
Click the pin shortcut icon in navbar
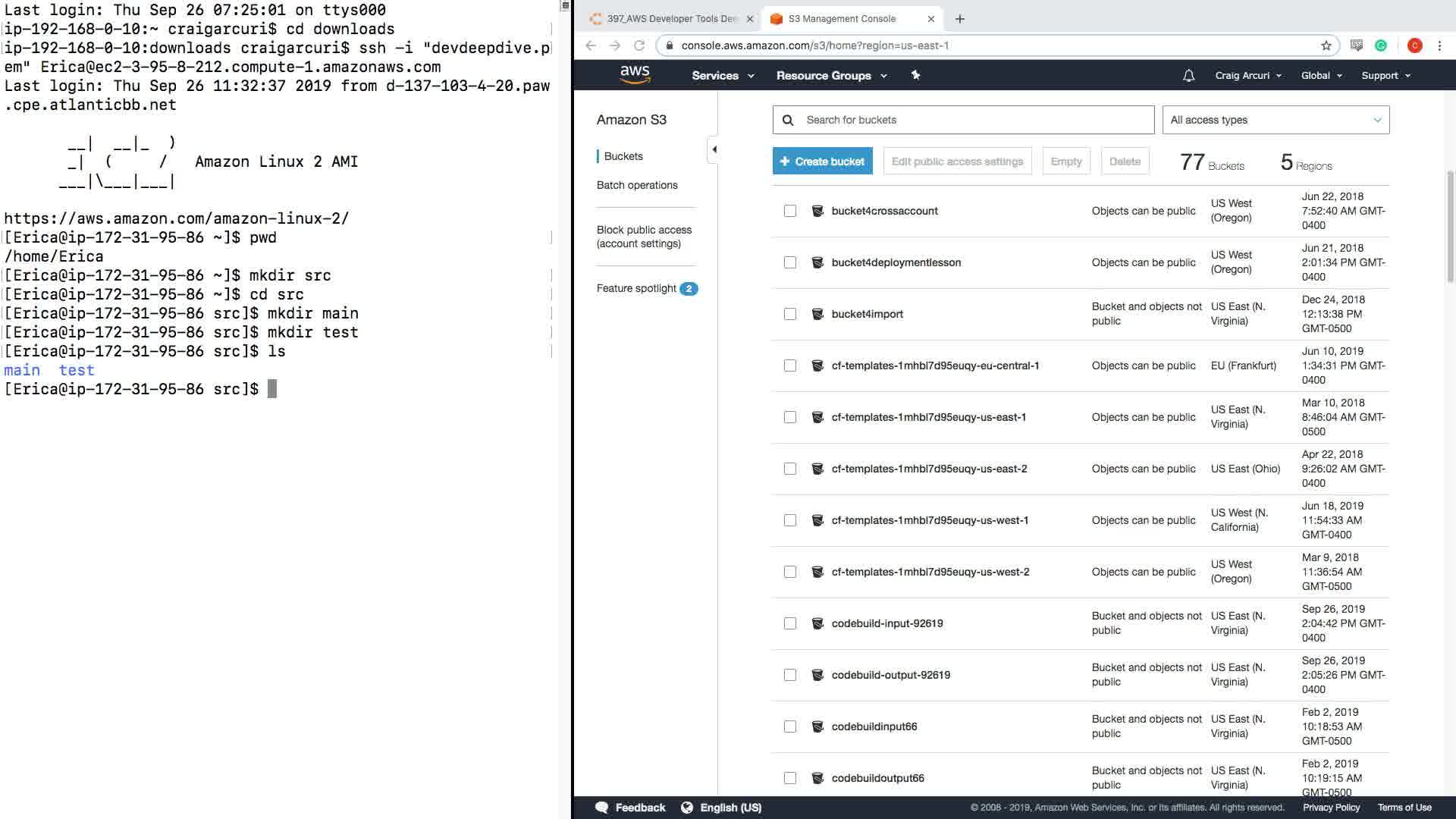tap(915, 75)
